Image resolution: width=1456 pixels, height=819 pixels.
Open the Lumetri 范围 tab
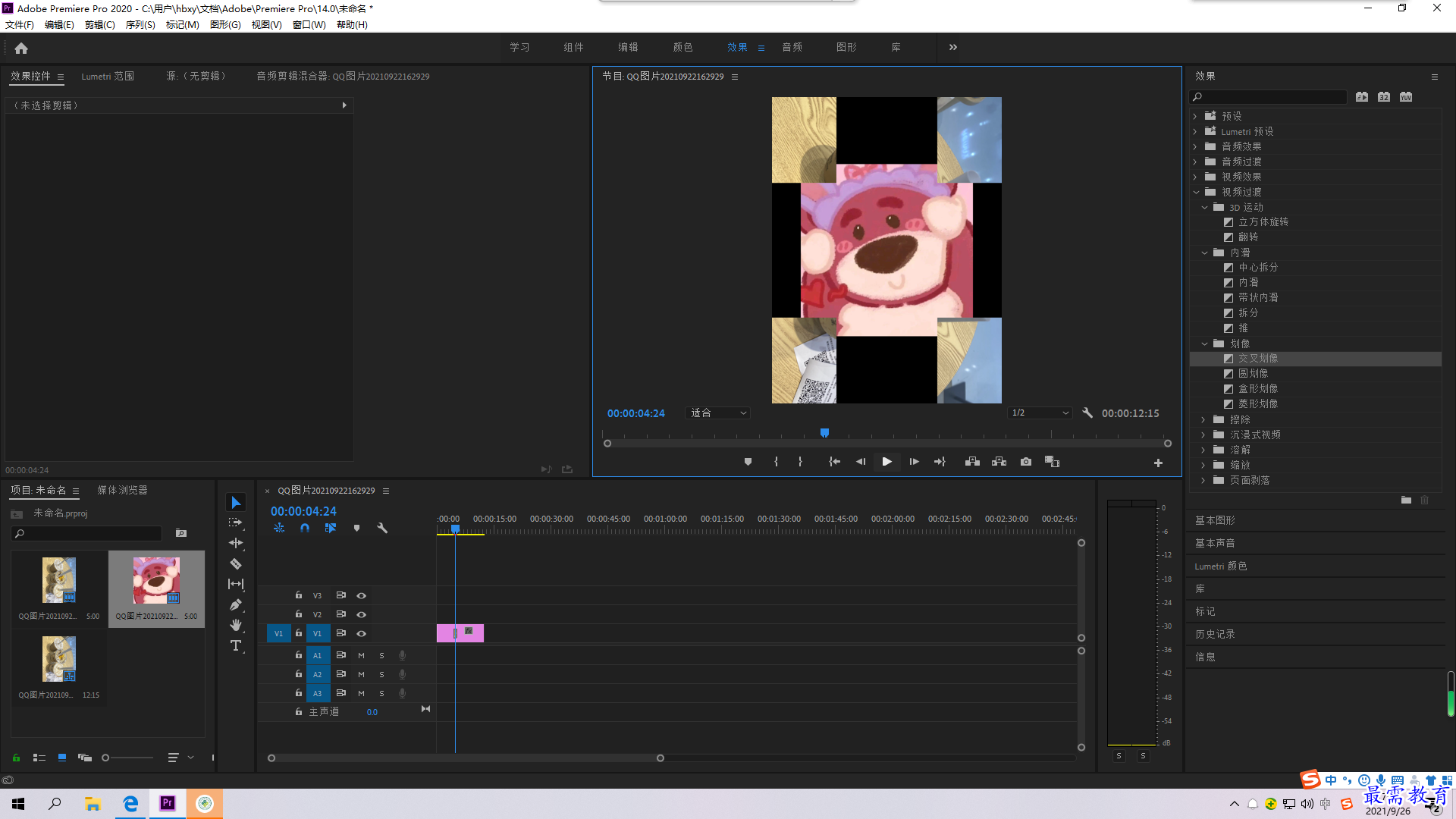click(x=108, y=77)
